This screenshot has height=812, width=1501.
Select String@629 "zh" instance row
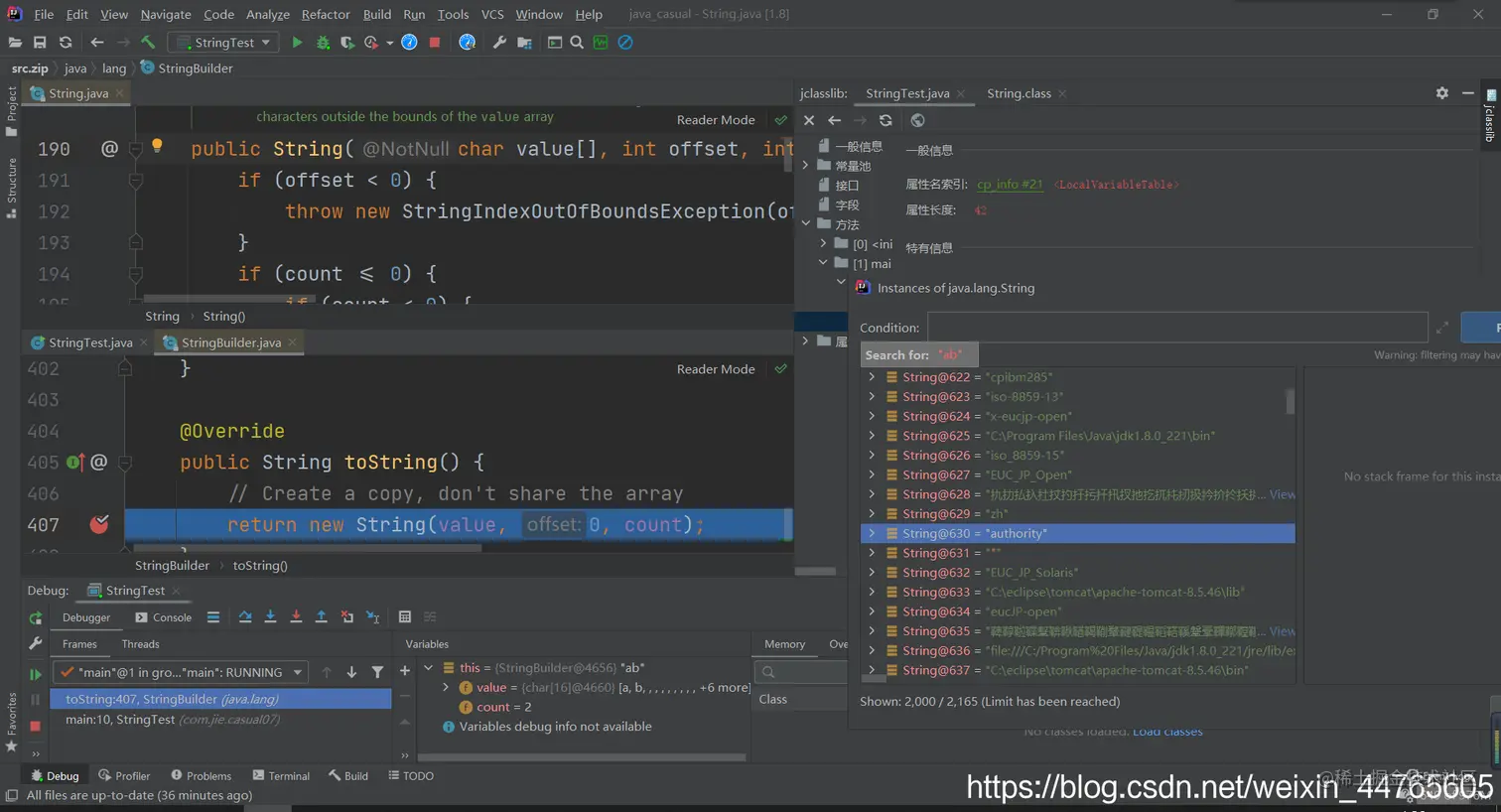(1078, 514)
